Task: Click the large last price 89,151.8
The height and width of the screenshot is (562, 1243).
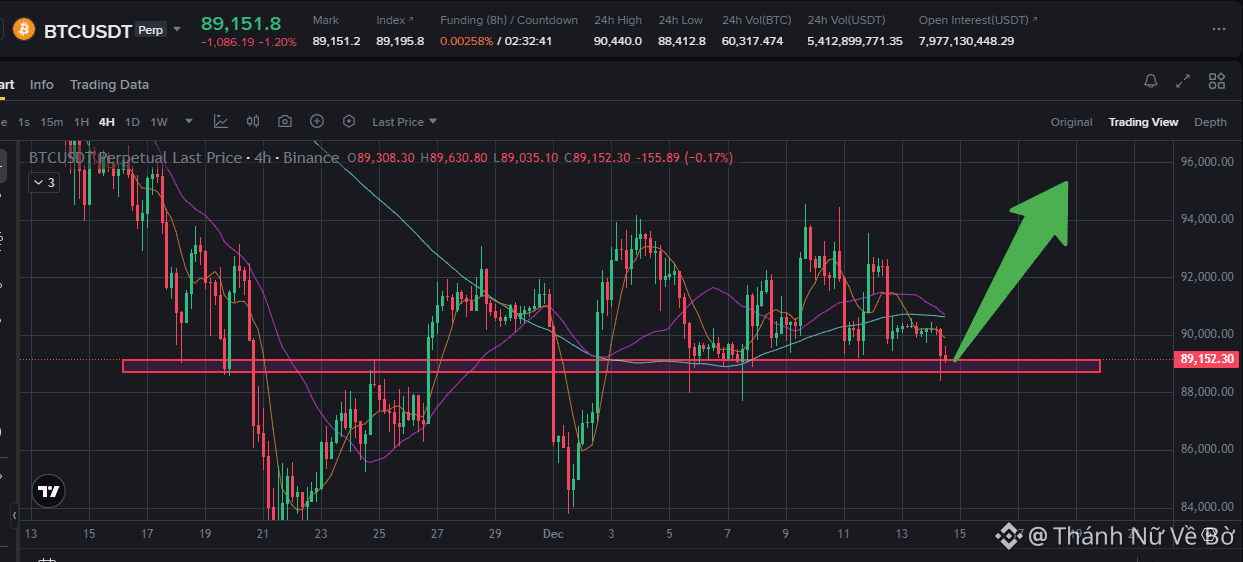Action: pyautogui.click(x=241, y=23)
